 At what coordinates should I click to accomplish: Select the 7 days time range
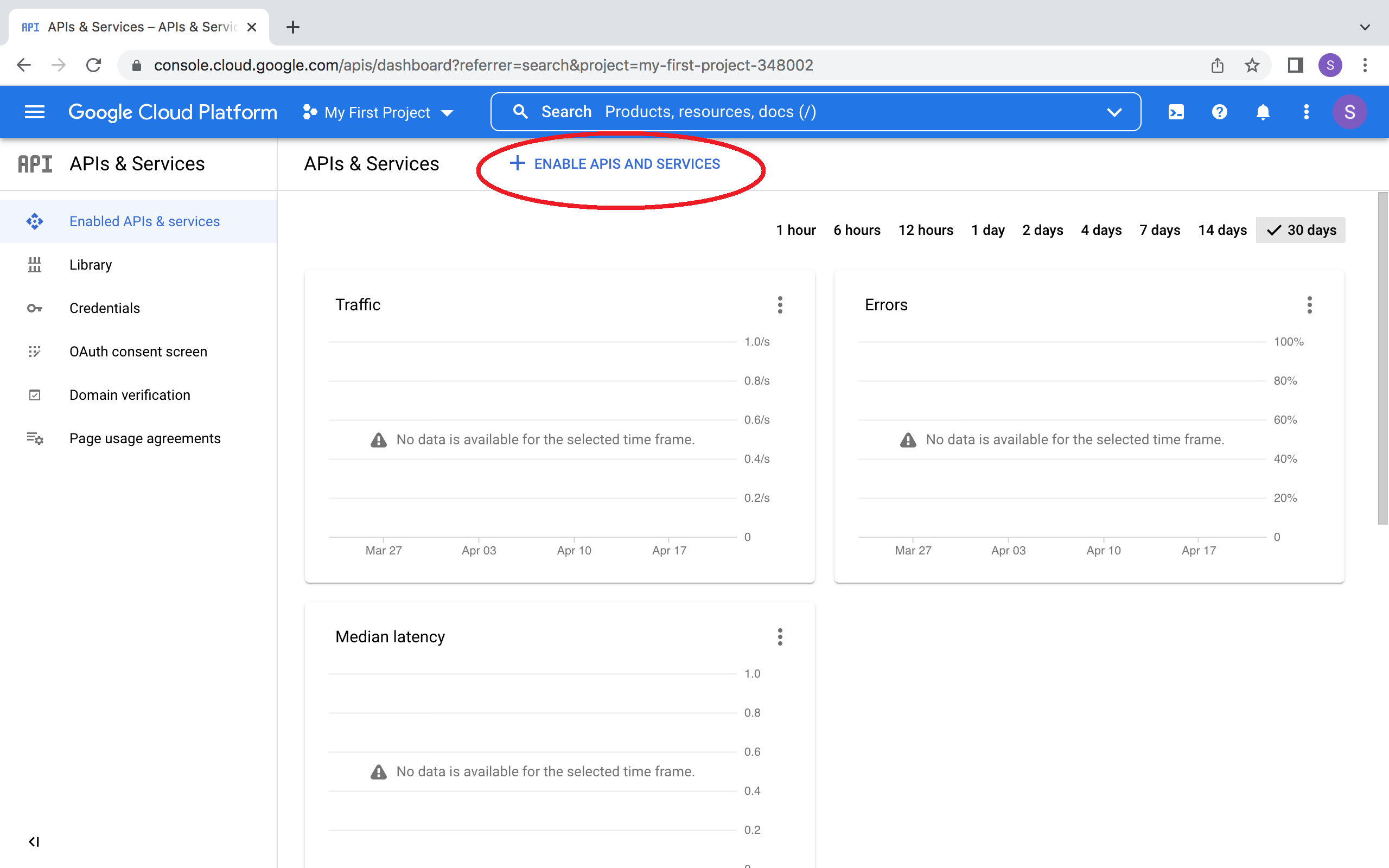point(1159,230)
